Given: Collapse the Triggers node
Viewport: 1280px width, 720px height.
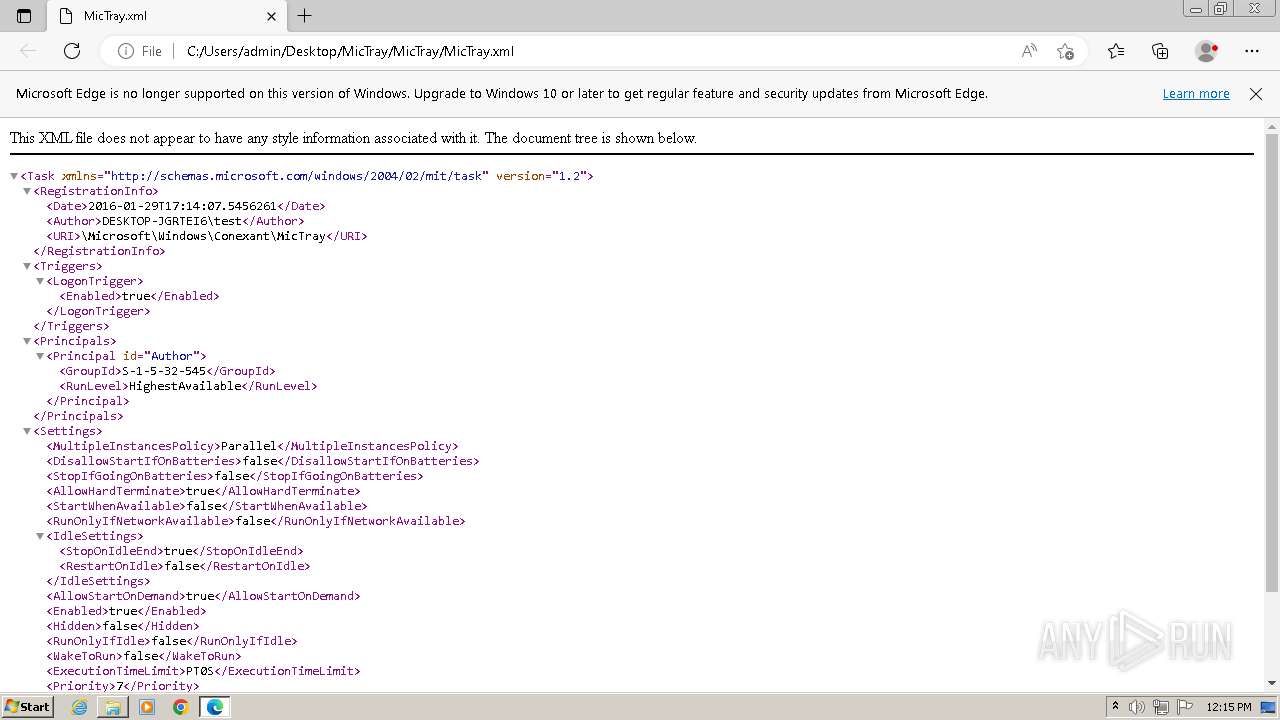Looking at the screenshot, I should [27, 266].
